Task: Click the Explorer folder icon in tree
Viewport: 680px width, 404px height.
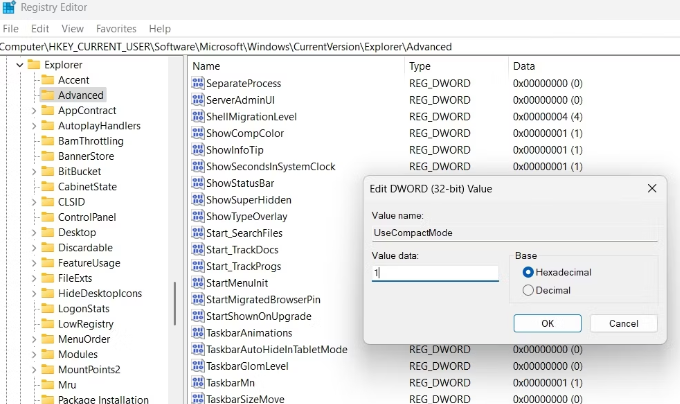Action: click(x=34, y=65)
